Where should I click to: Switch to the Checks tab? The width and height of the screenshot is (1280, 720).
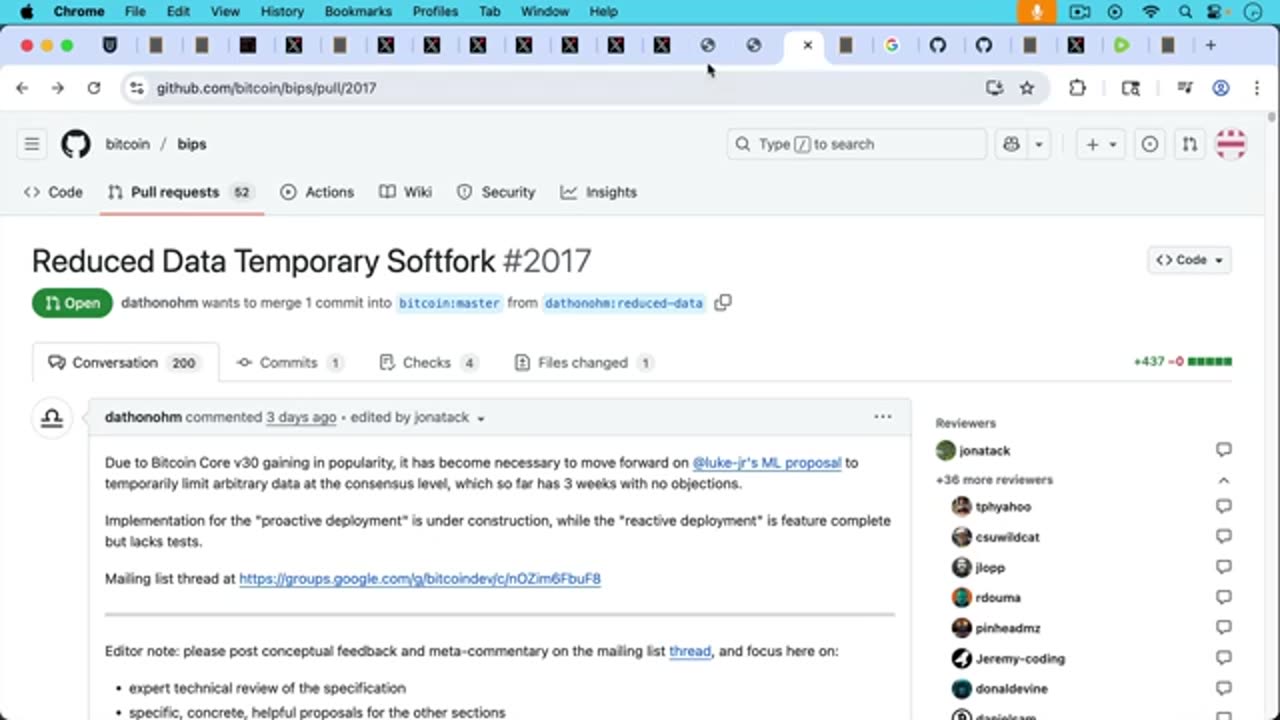pyautogui.click(x=428, y=363)
